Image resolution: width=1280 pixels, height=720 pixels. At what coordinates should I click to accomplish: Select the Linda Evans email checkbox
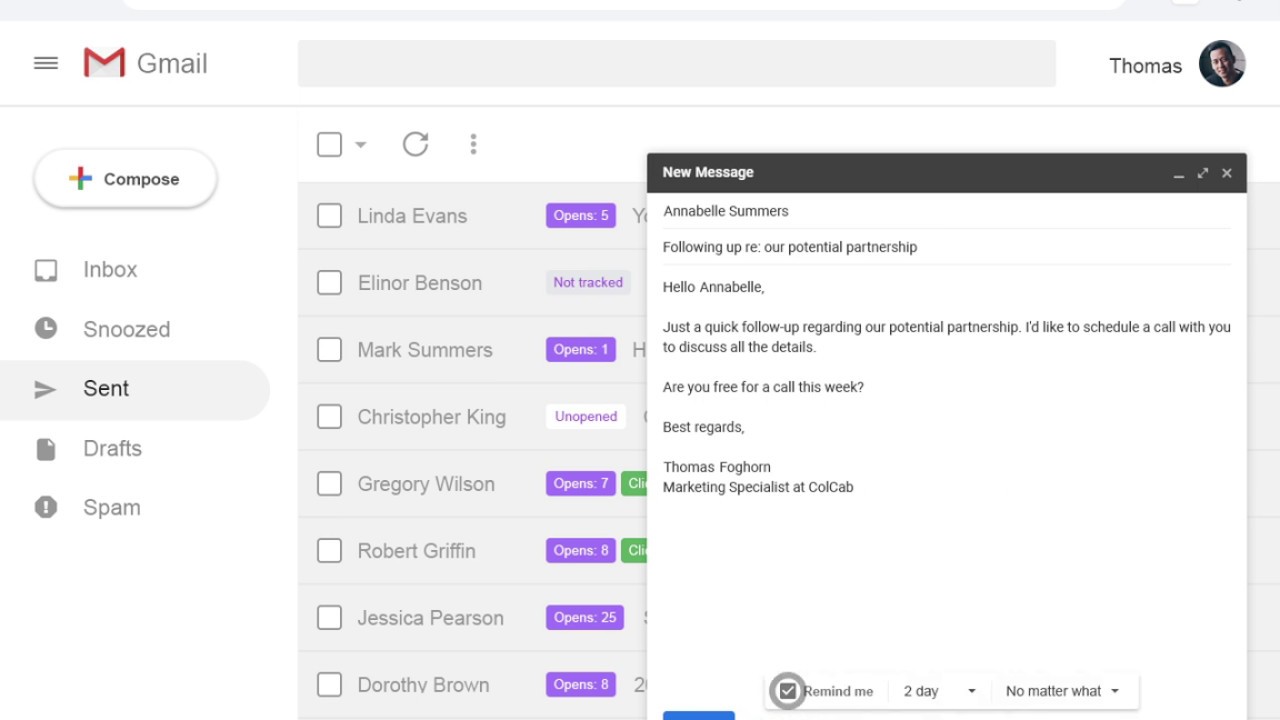[329, 216]
